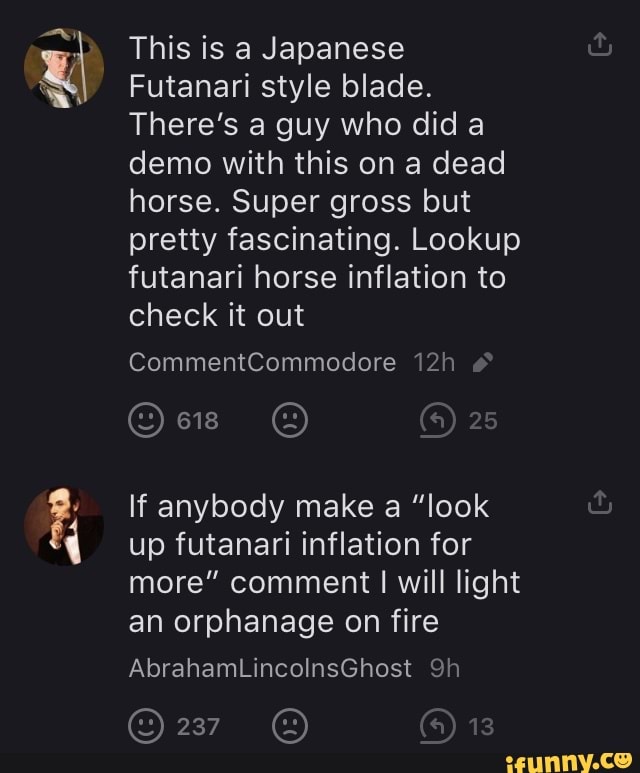The height and width of the screenshot is (773, 640).
Task: Open the reply arrow beside the 25 count
Action: tap(445, 422)
